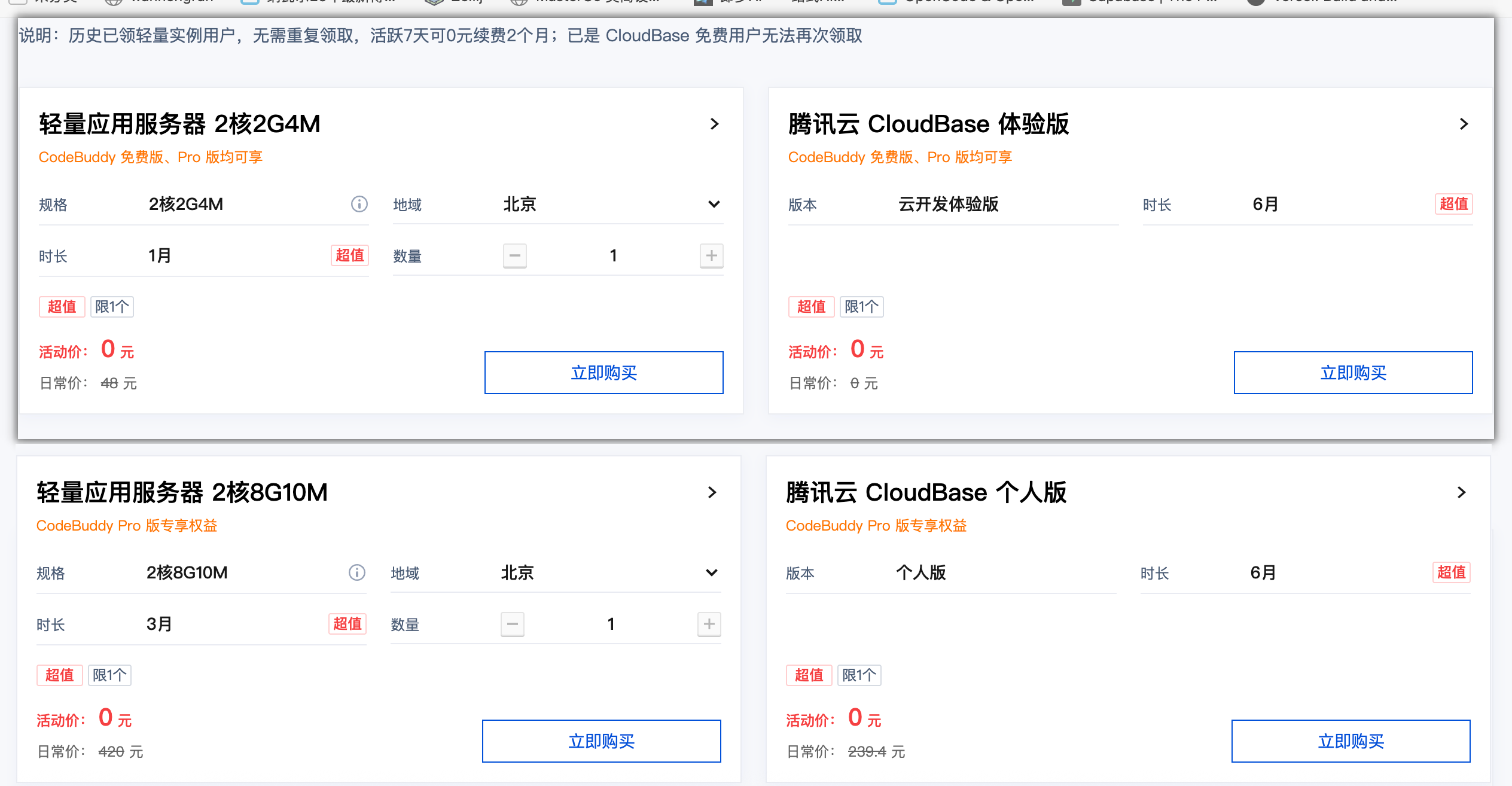The height and width of the screenshot is (786, 1512).
Task: Open 轻量应用服务器 2核2G4M title link
Action: coord(179,124)
